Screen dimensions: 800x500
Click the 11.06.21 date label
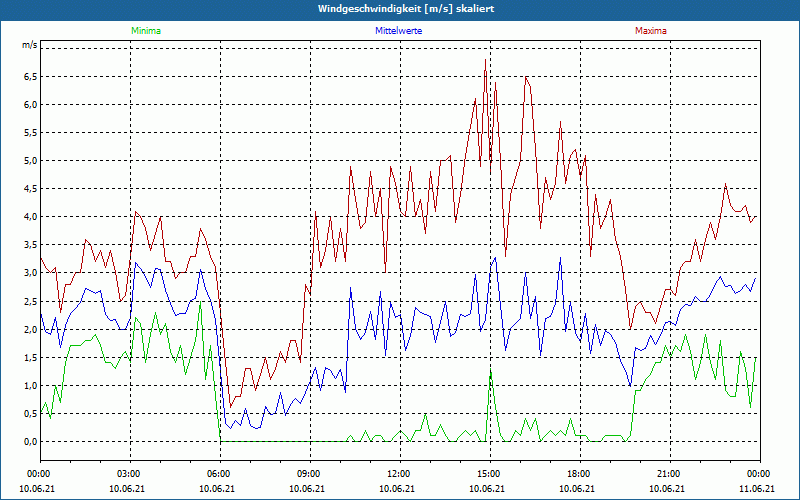pyautogui.click(x=757, y=488)
